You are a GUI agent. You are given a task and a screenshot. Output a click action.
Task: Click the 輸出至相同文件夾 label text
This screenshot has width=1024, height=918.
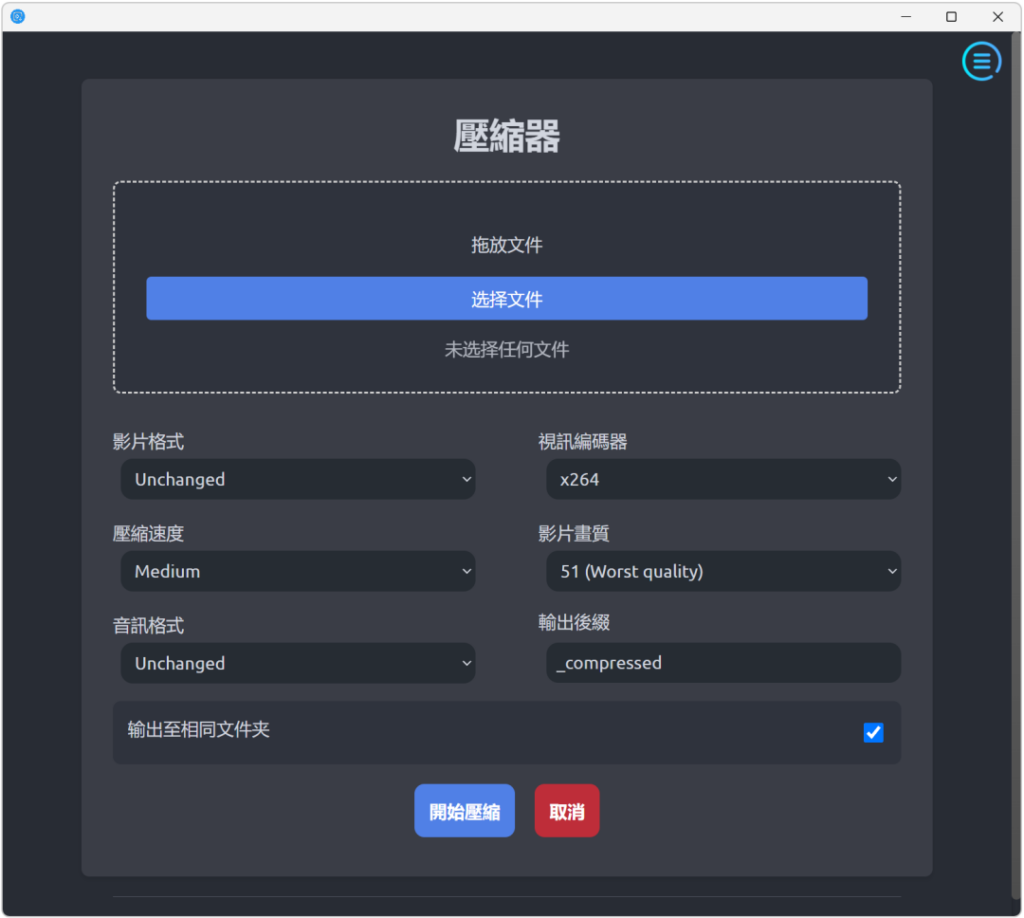coord(199,730)
